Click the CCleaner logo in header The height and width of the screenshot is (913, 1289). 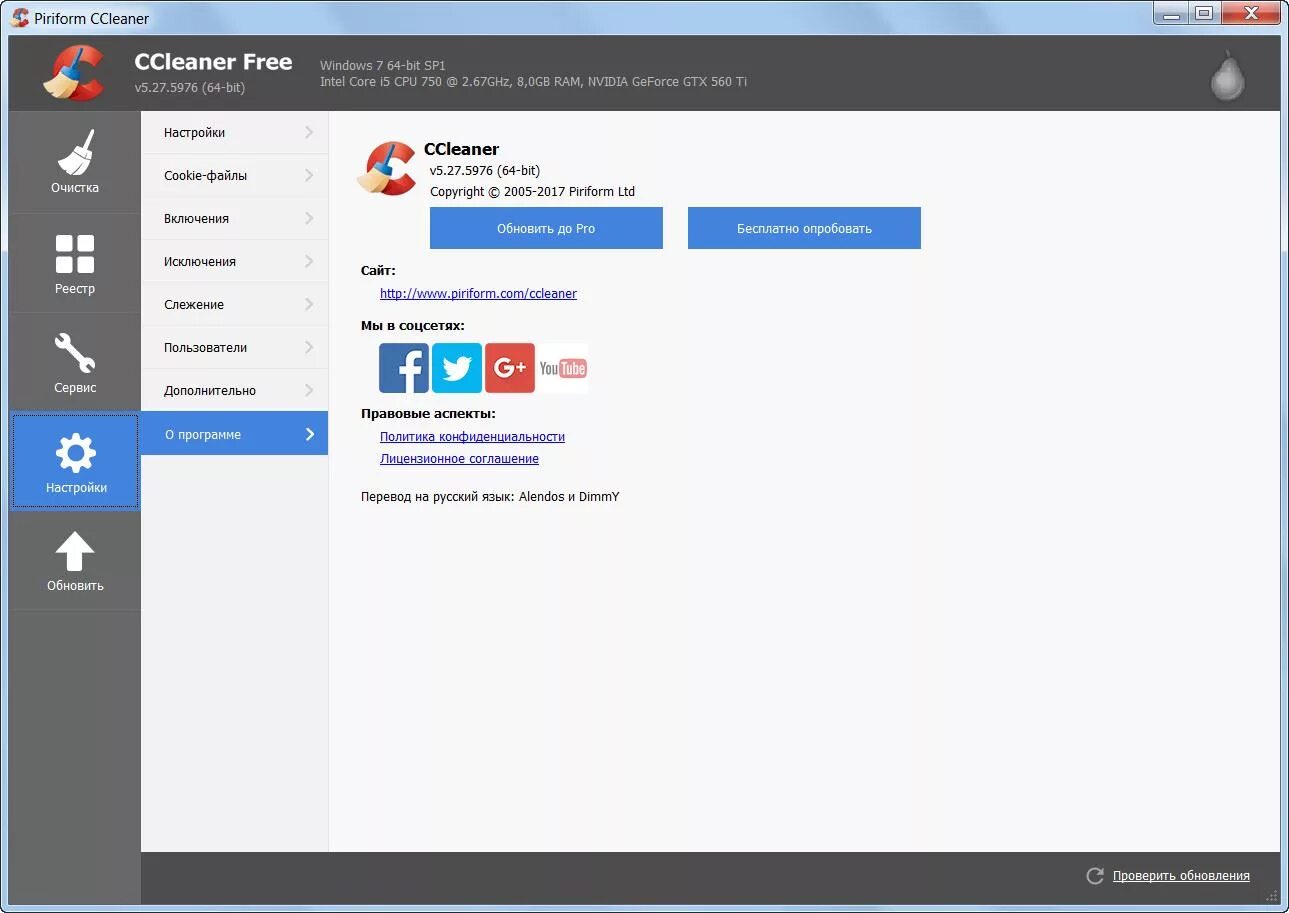coord(74,72)
